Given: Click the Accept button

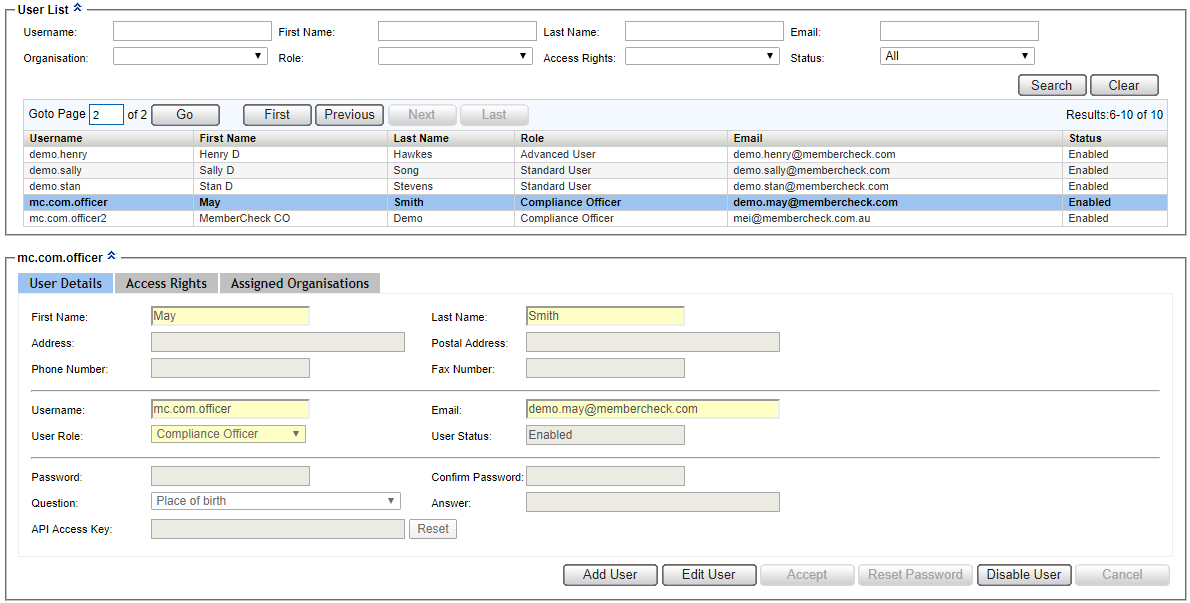Looking at the screenshot, I should (807, 575).
